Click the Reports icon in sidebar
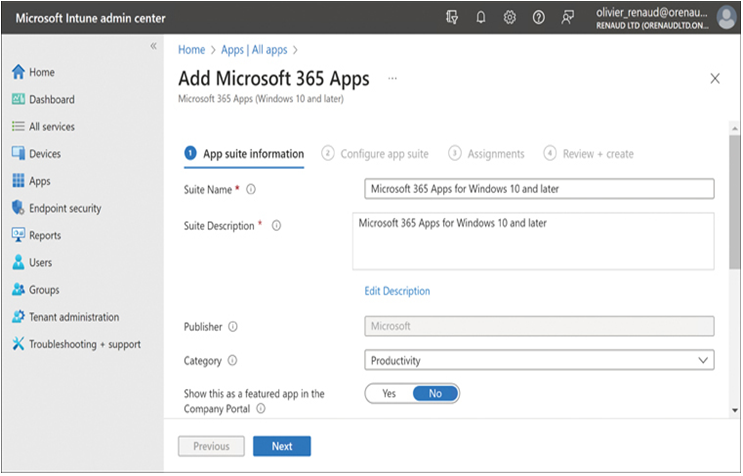The height and width of the screenshot is (476, 743). tap(18, 234)
